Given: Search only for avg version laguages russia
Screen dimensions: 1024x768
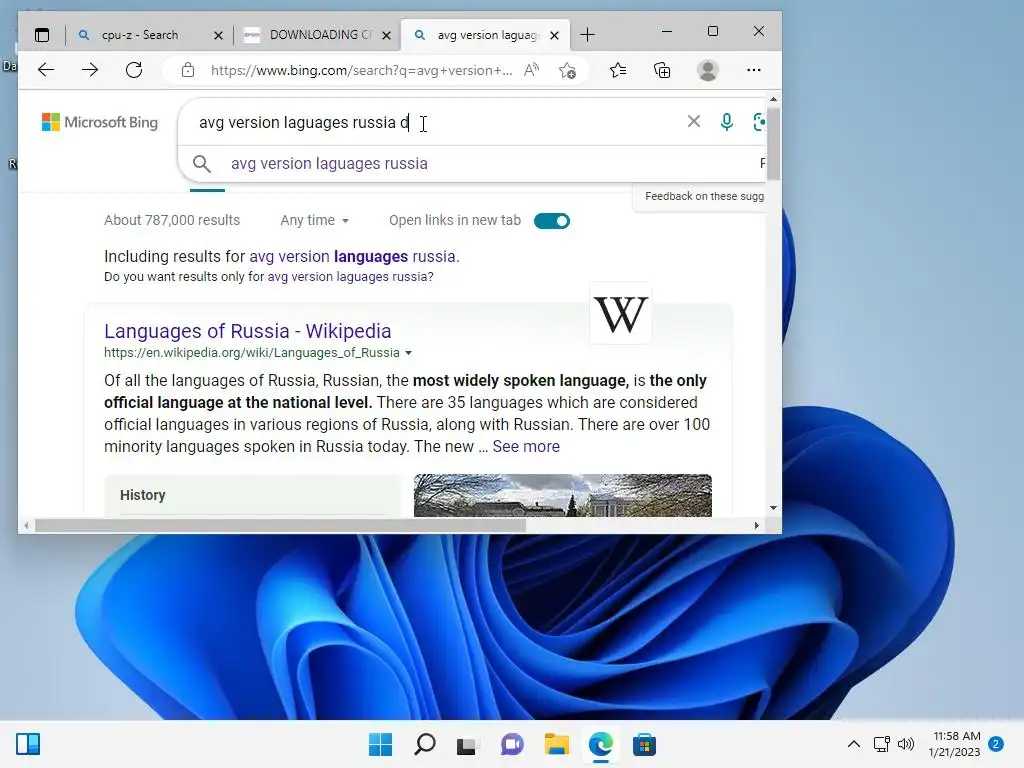Looking at the screenshot, I should pos(348,277).
